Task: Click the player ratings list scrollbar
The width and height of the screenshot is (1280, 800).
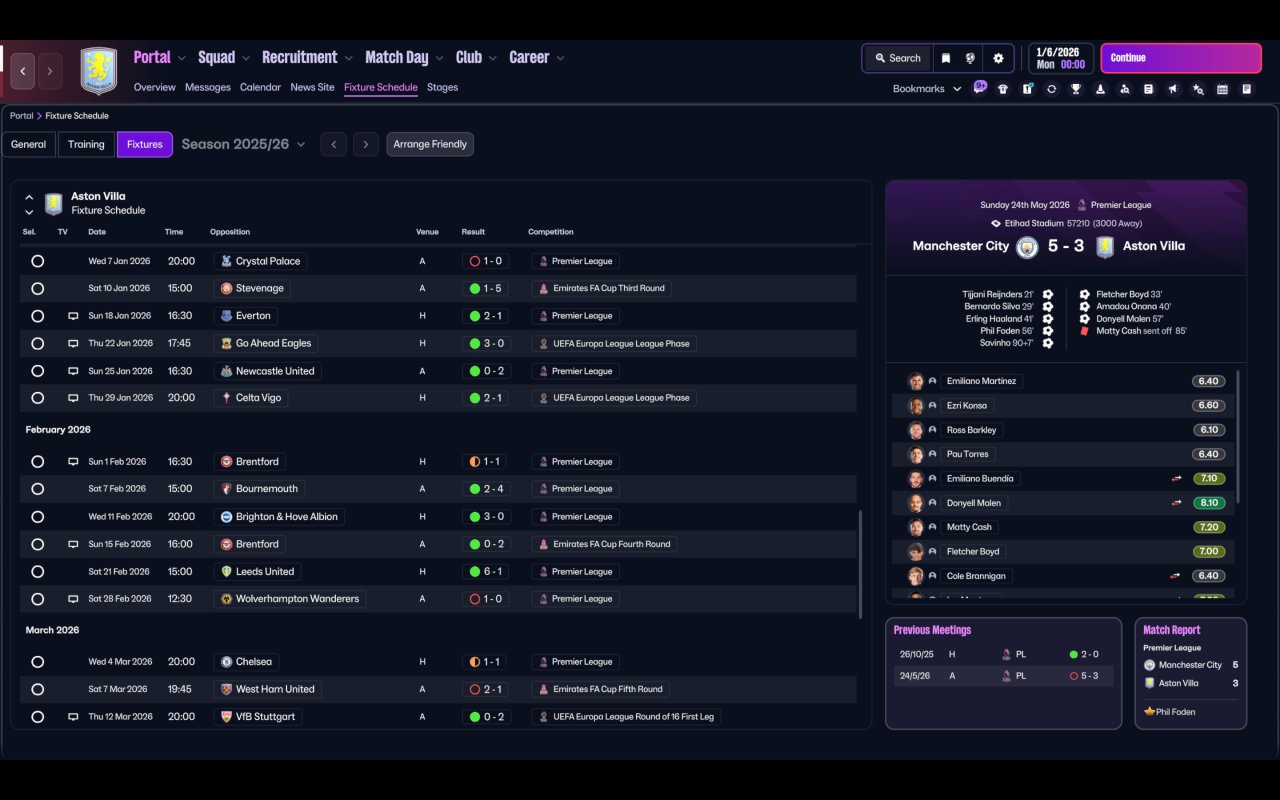Action: pyautogui.click(x=1239, y=437)
